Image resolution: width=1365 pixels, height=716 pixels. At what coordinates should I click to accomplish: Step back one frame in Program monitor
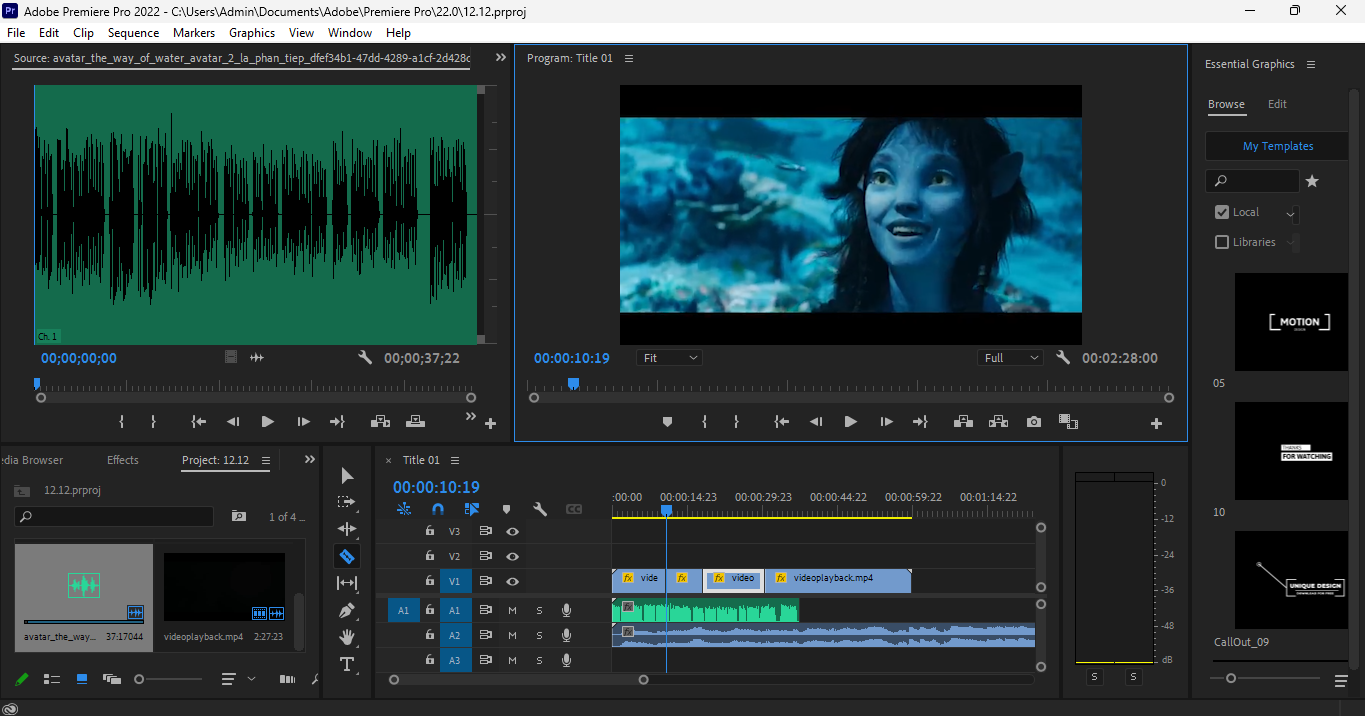pos(816,422)
